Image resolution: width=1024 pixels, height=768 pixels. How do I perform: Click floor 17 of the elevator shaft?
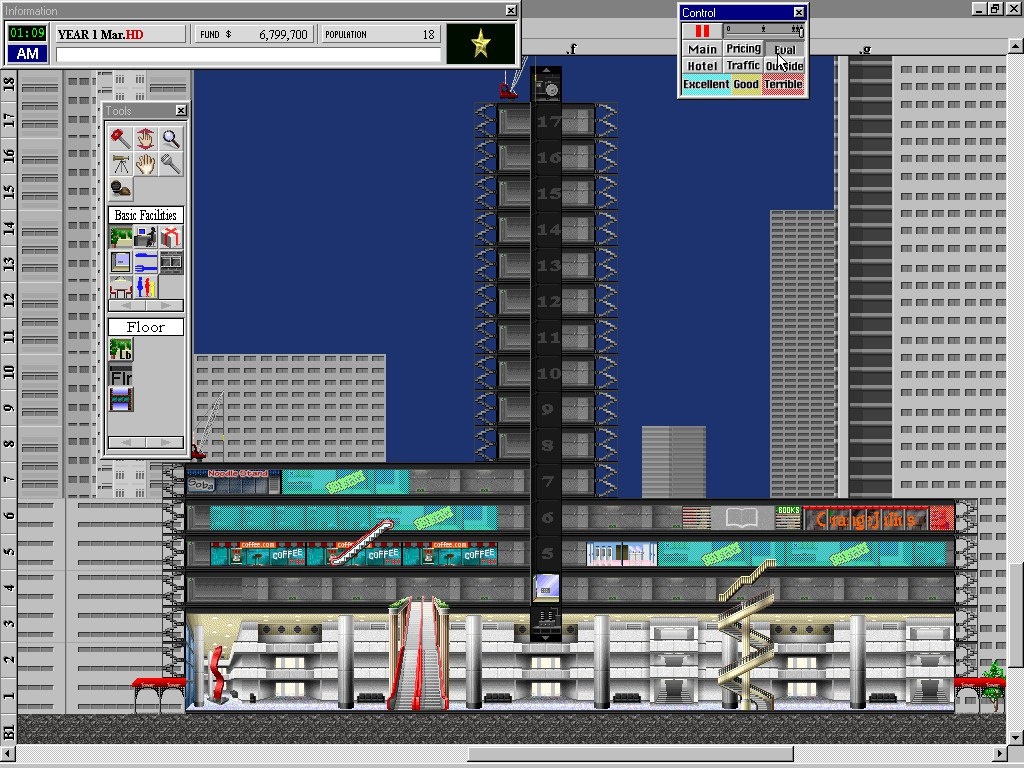coord(547,121)
